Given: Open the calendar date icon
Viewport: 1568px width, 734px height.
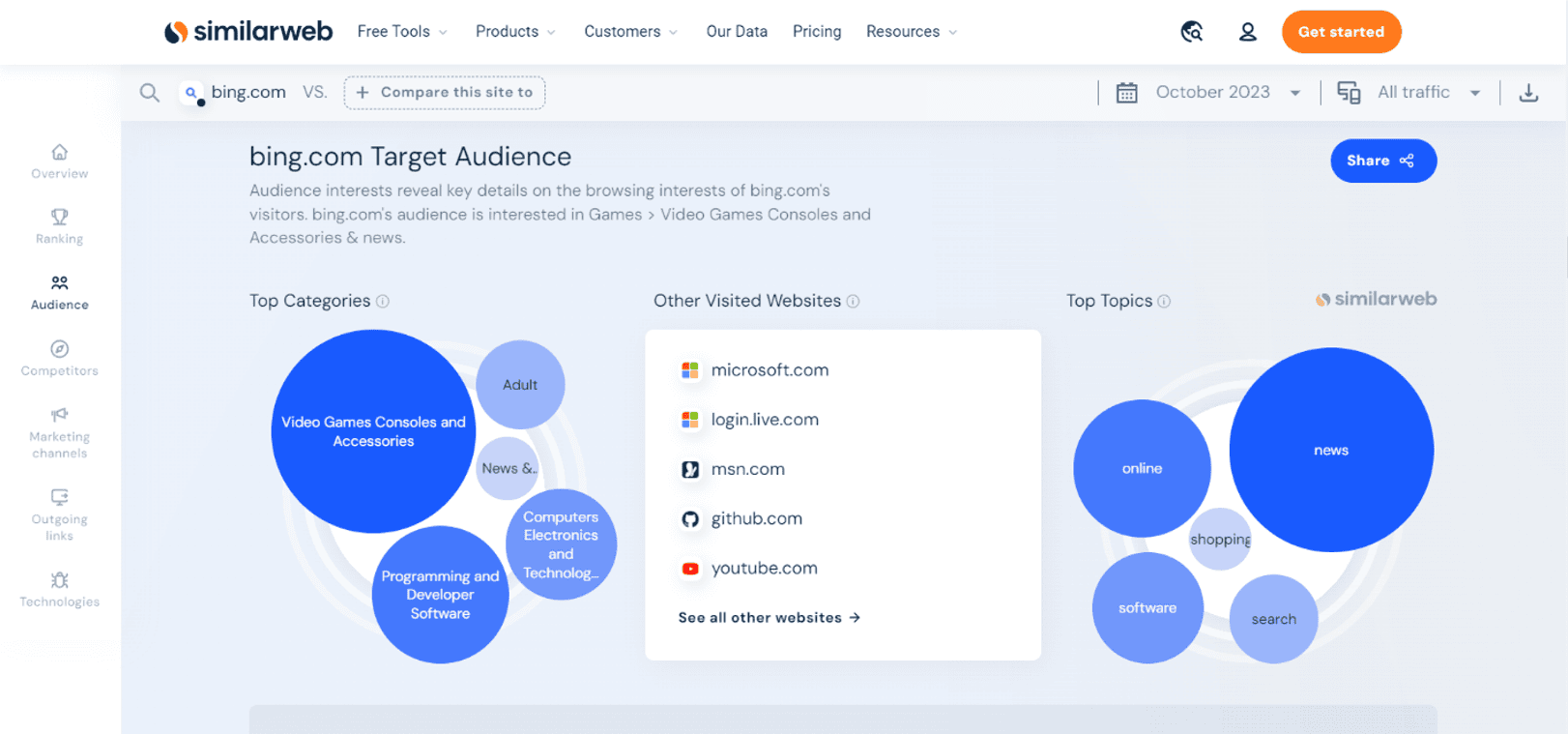Looking at the screenshot, I should tap(1126, 93).
